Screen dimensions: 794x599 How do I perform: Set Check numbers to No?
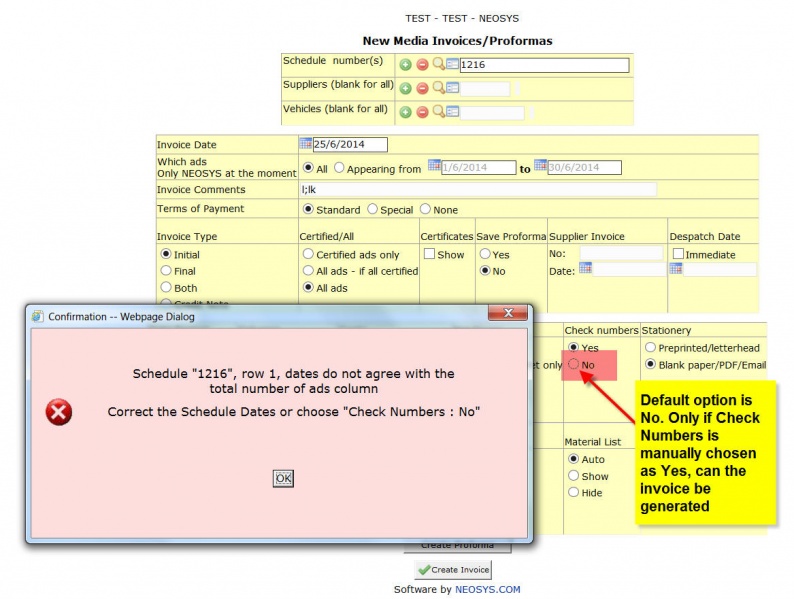click(573, 364)
